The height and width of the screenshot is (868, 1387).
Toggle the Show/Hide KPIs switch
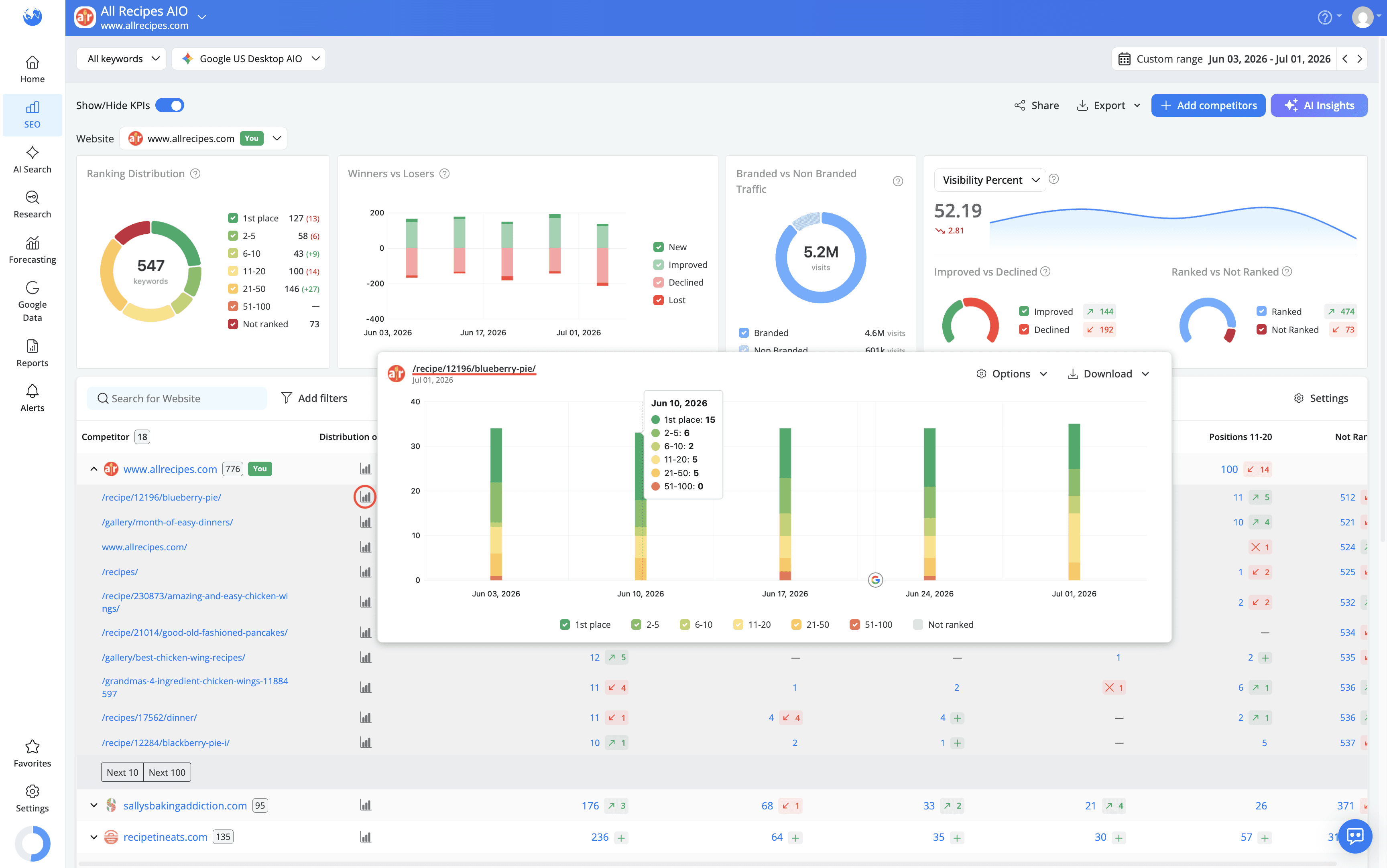pyautogui.click(x=170, y=105)
